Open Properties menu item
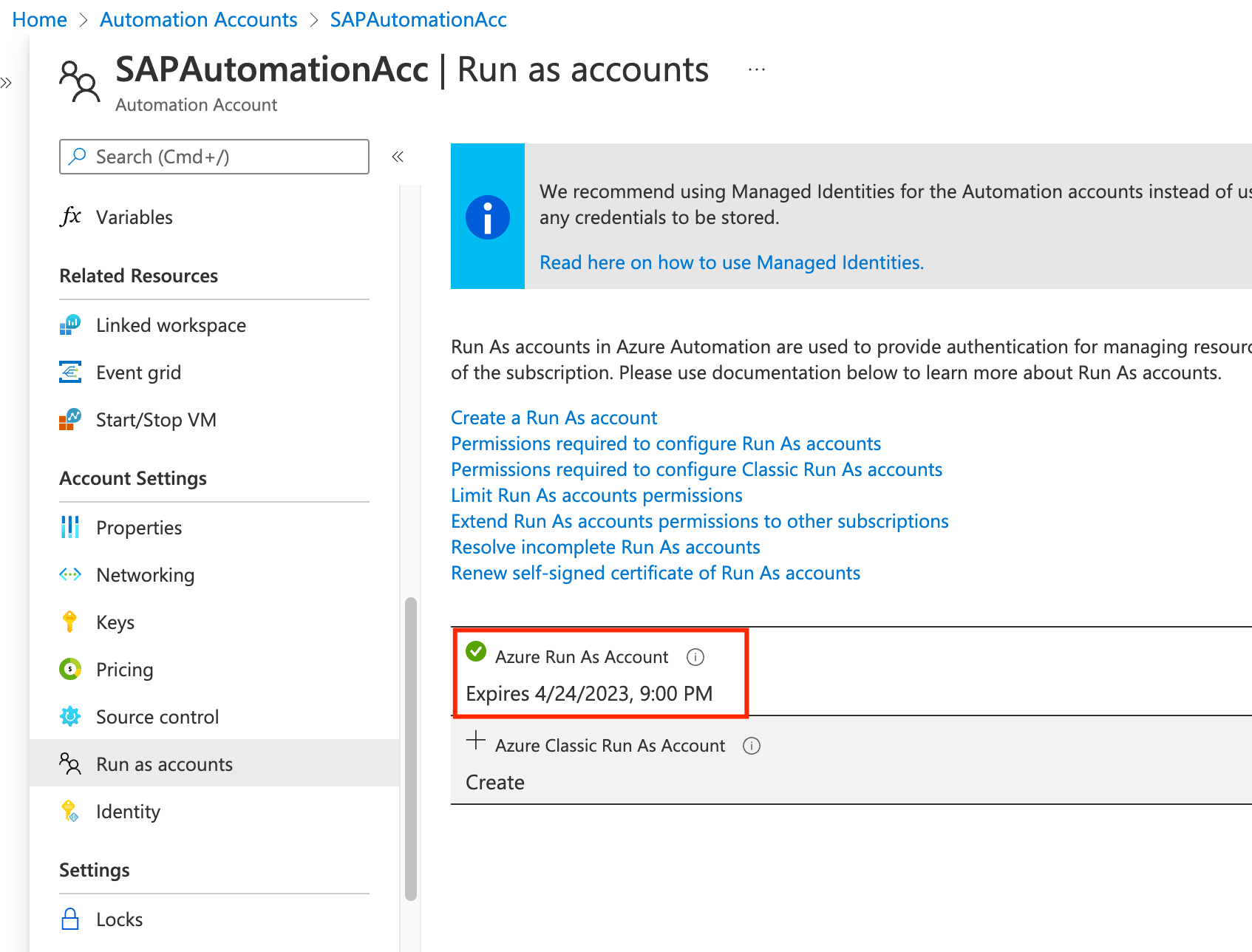The image size is (1252, 952). (214, 528)
